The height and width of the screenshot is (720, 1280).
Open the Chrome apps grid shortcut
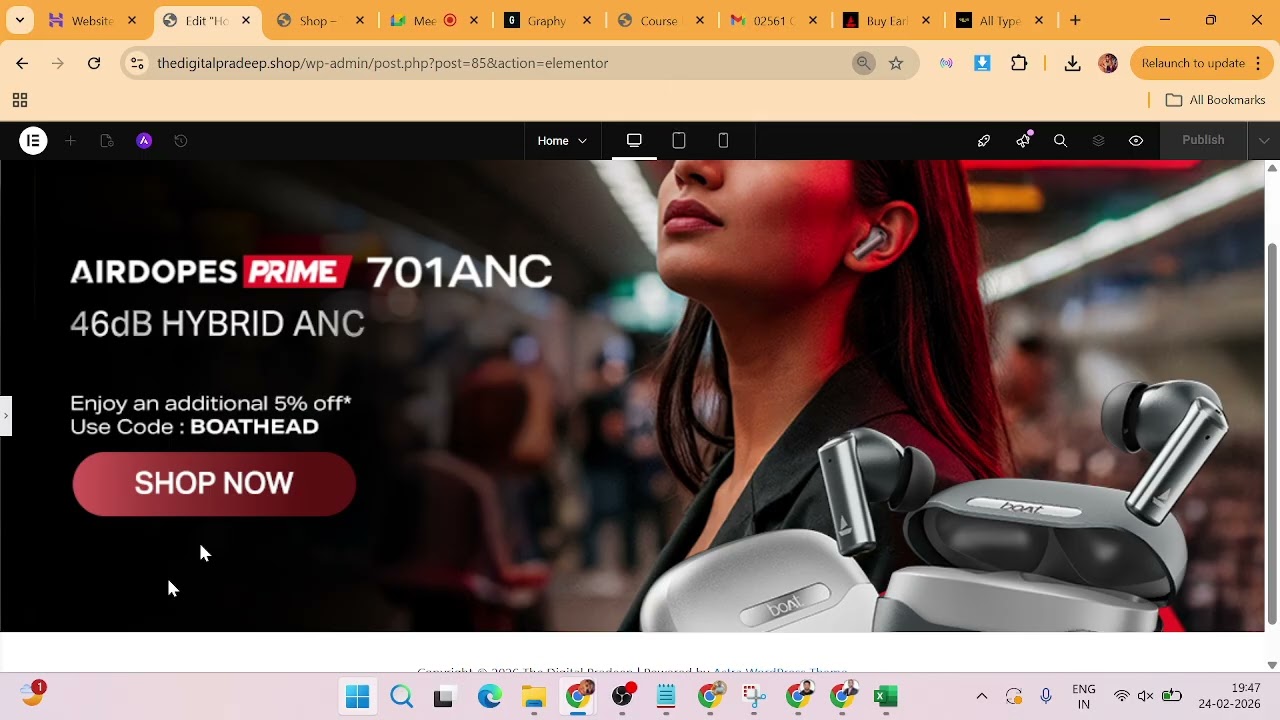[x=19, y=100]
